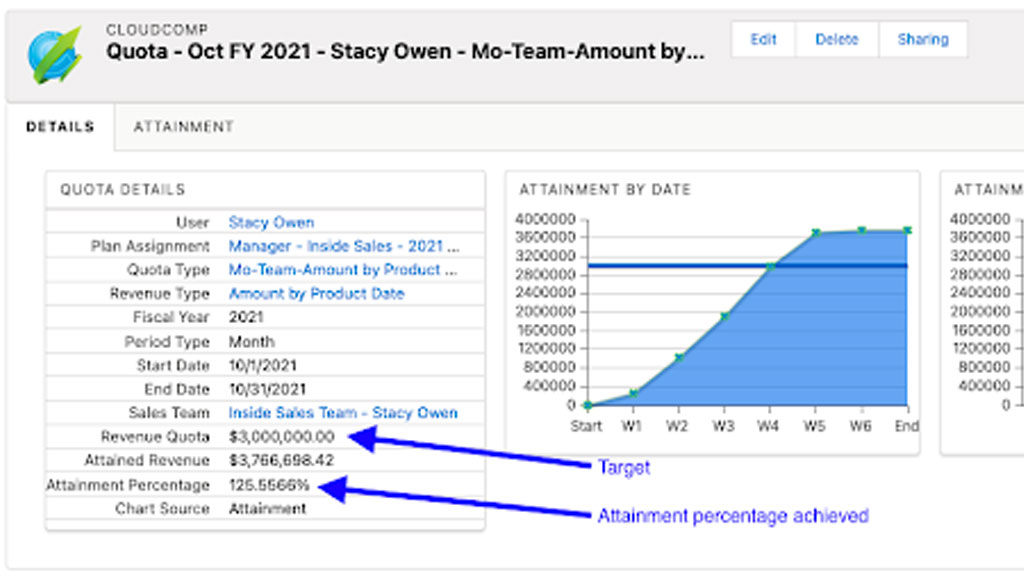Click the Attainment By Date chart title
This screenshot has width=1024, height=576.
[605, 189]
